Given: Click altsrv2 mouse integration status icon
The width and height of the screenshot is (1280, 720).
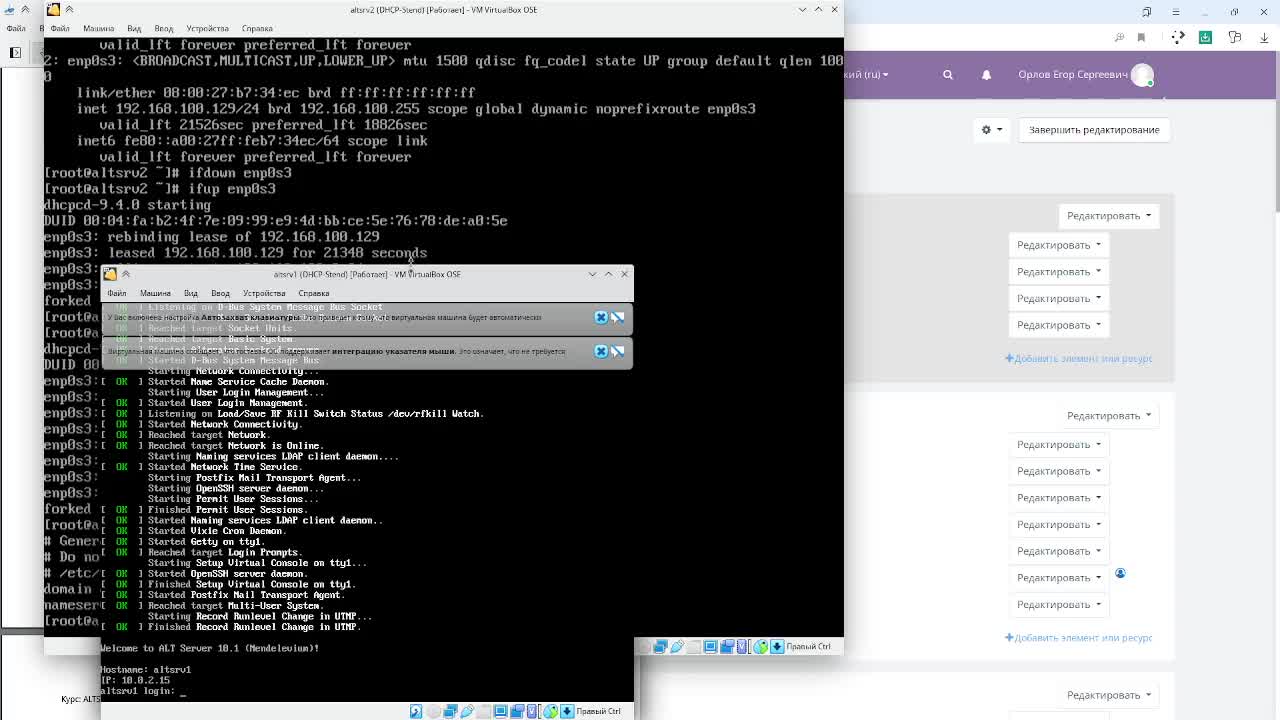Looking at the screenshot, I should tap(760, 646).
